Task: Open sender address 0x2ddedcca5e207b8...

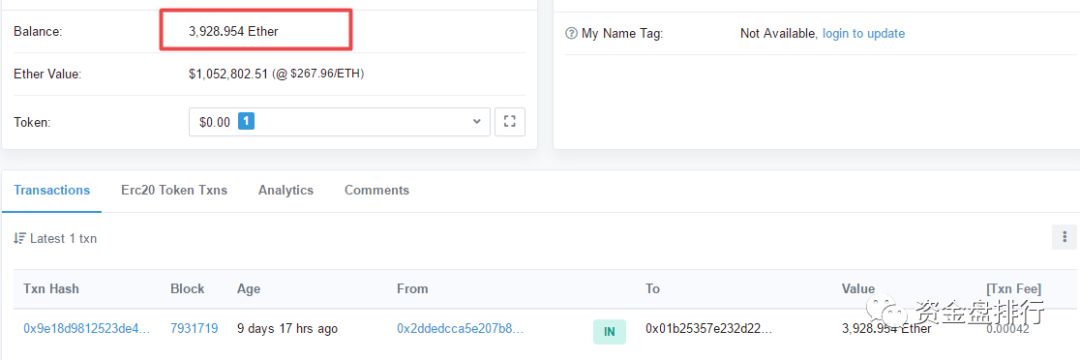Action: (x=460, y=328)
